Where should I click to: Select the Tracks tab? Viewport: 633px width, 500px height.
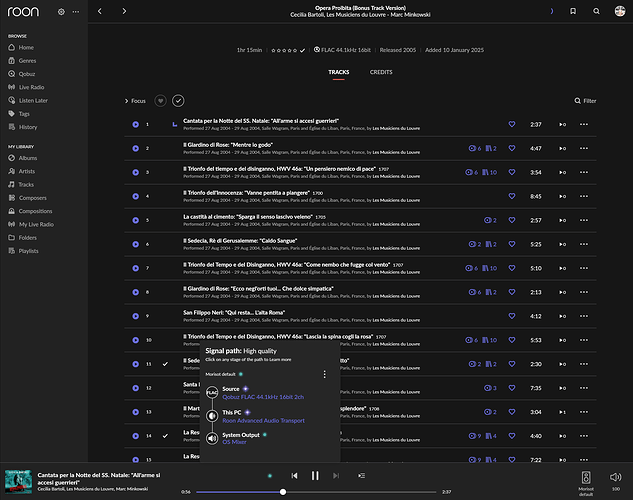coord(339,72)
